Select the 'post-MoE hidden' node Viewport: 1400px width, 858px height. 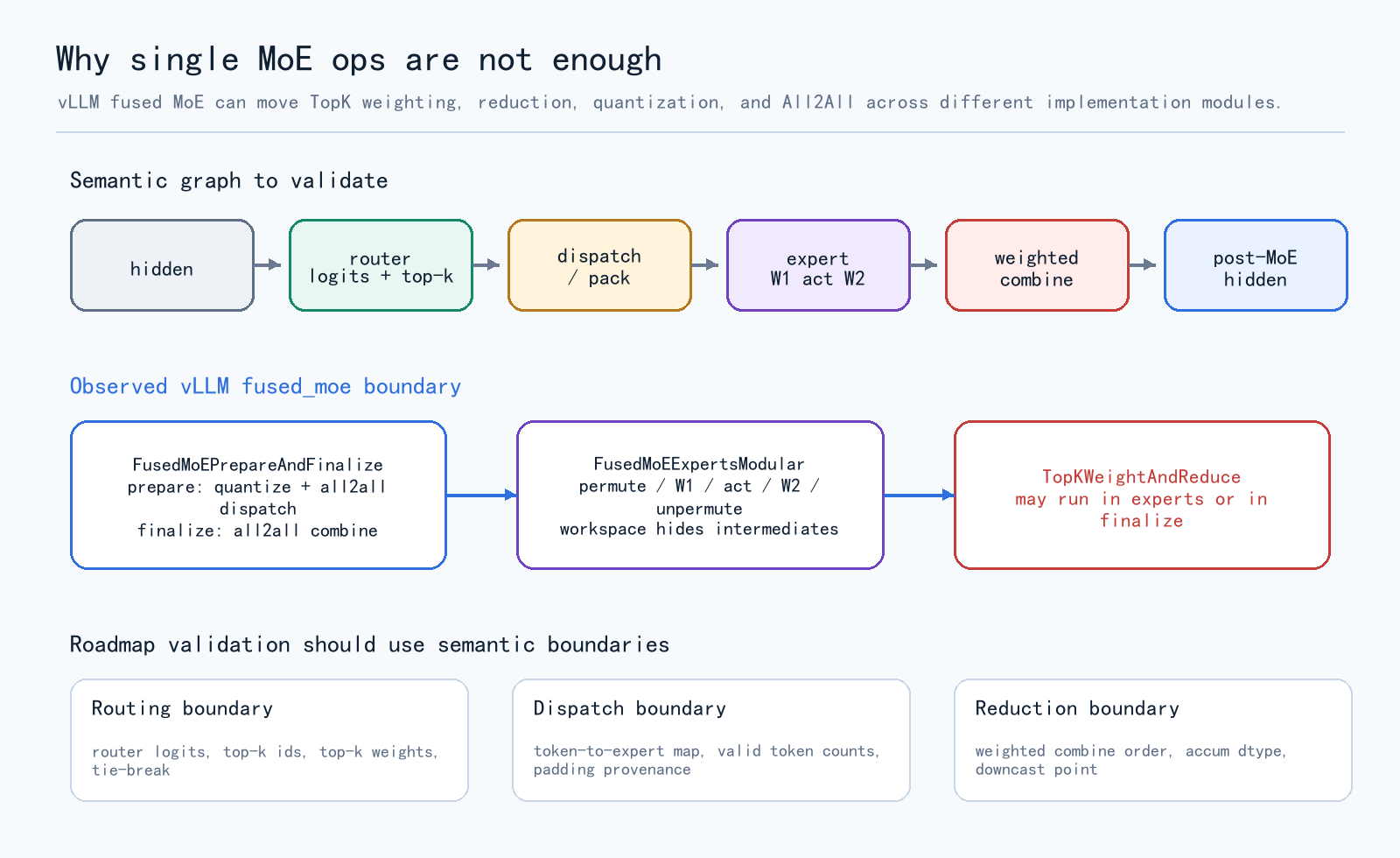(x=1256, y=265)
